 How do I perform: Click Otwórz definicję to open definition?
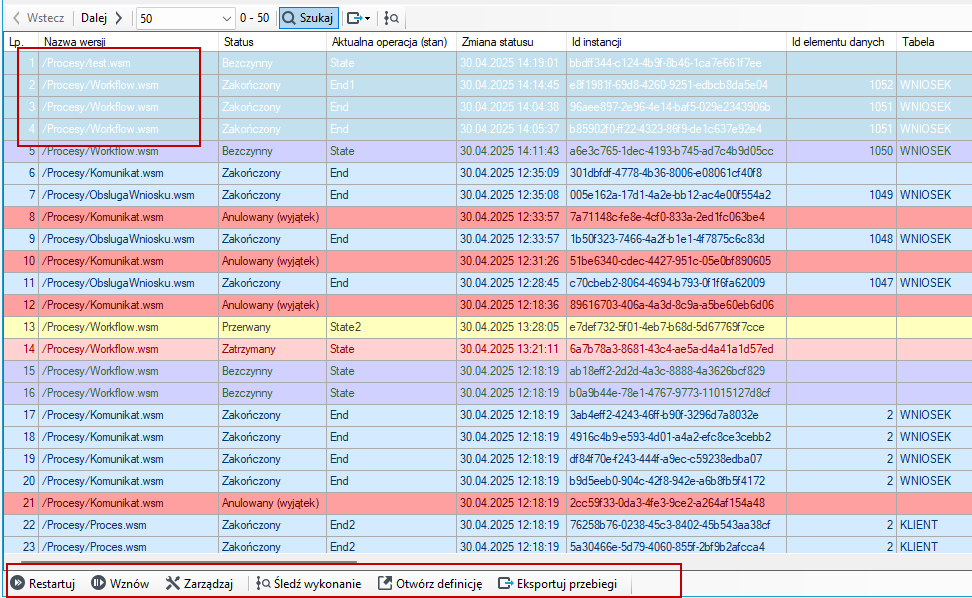pos(430,584)
